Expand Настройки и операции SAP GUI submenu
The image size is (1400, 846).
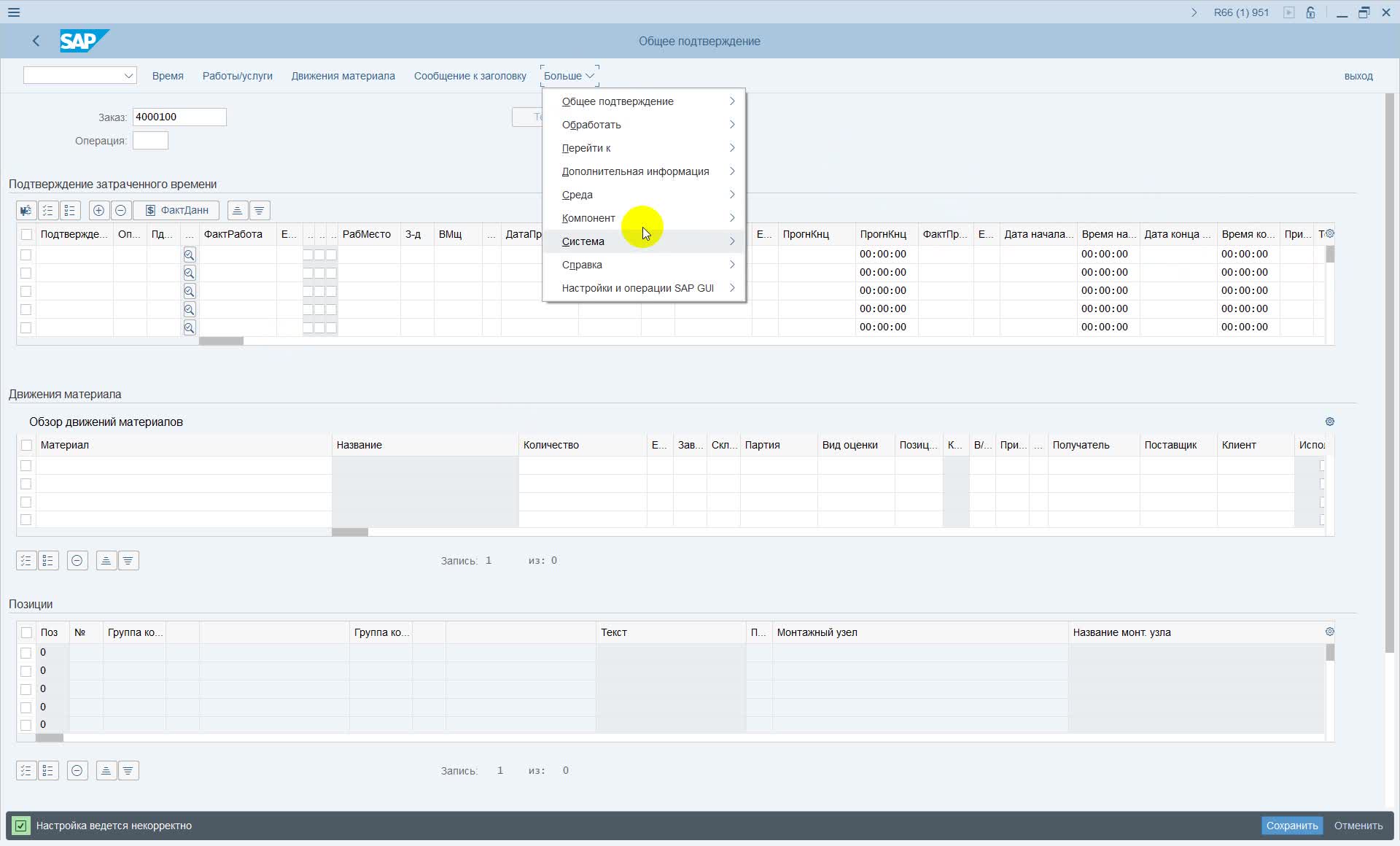click(645, 288)
